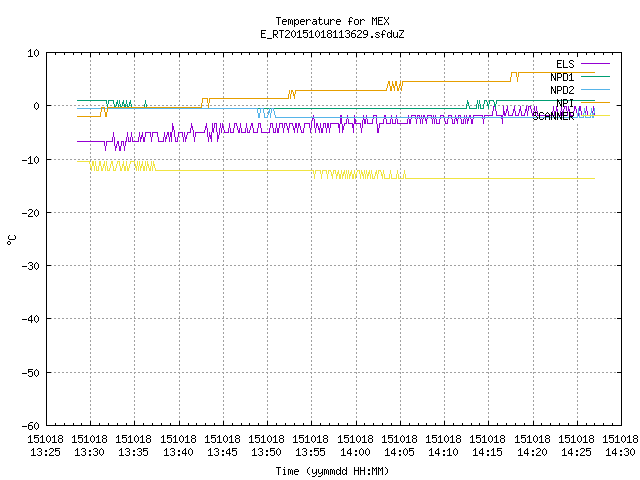Click the NPD2 legend label
640x480 pixels.
coord(562,90)
